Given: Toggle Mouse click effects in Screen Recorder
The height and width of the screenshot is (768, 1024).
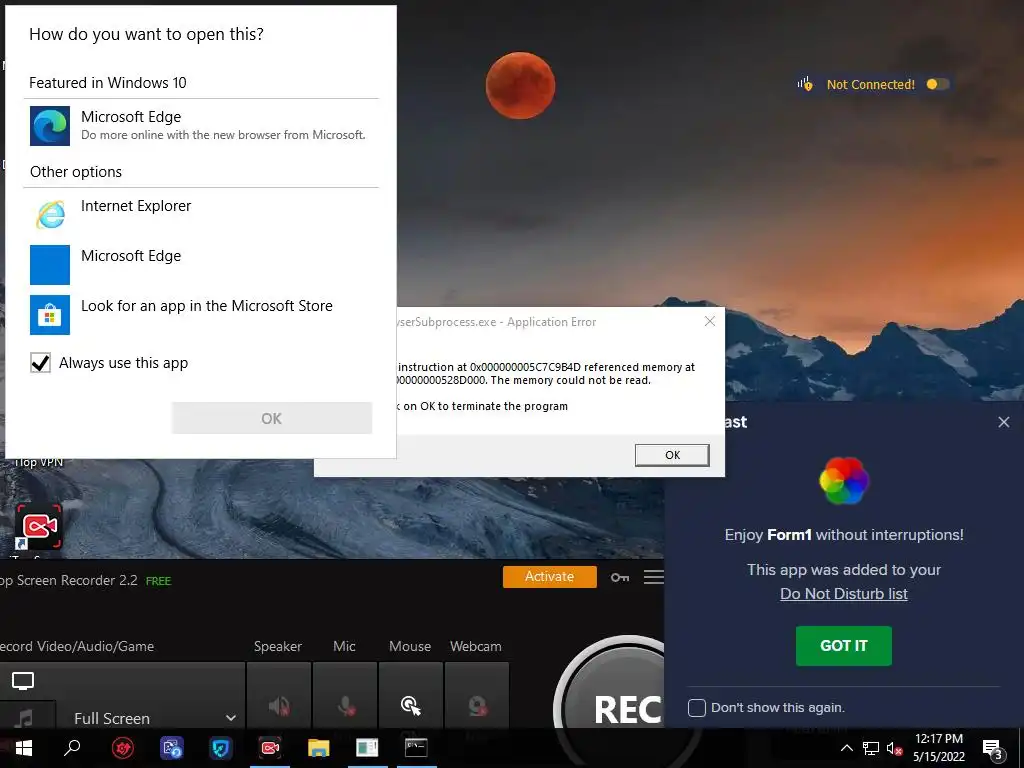Looking at the screenshot, I should tap(411, 704).
